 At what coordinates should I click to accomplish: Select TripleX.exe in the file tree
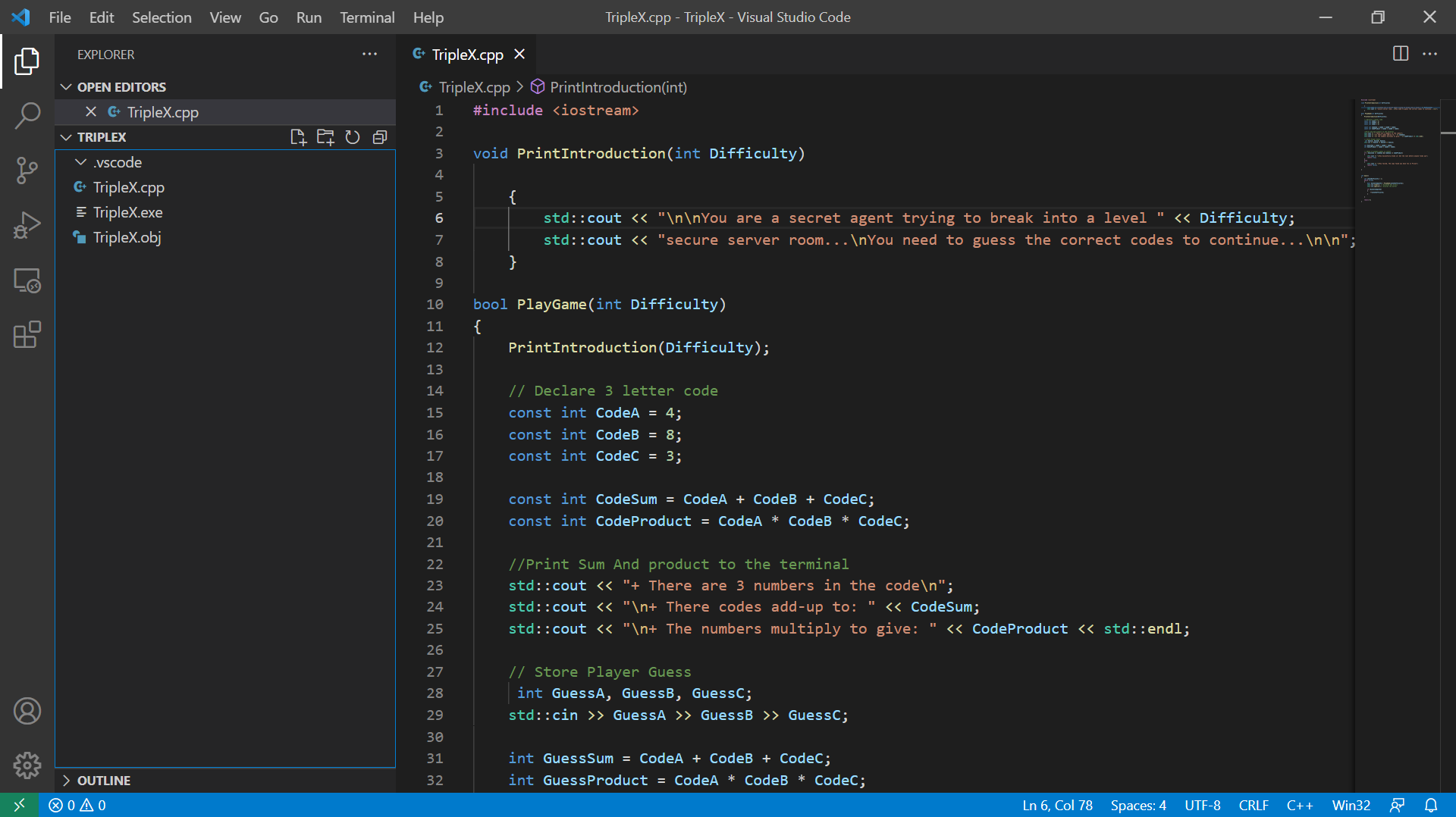tap(127, 212)
